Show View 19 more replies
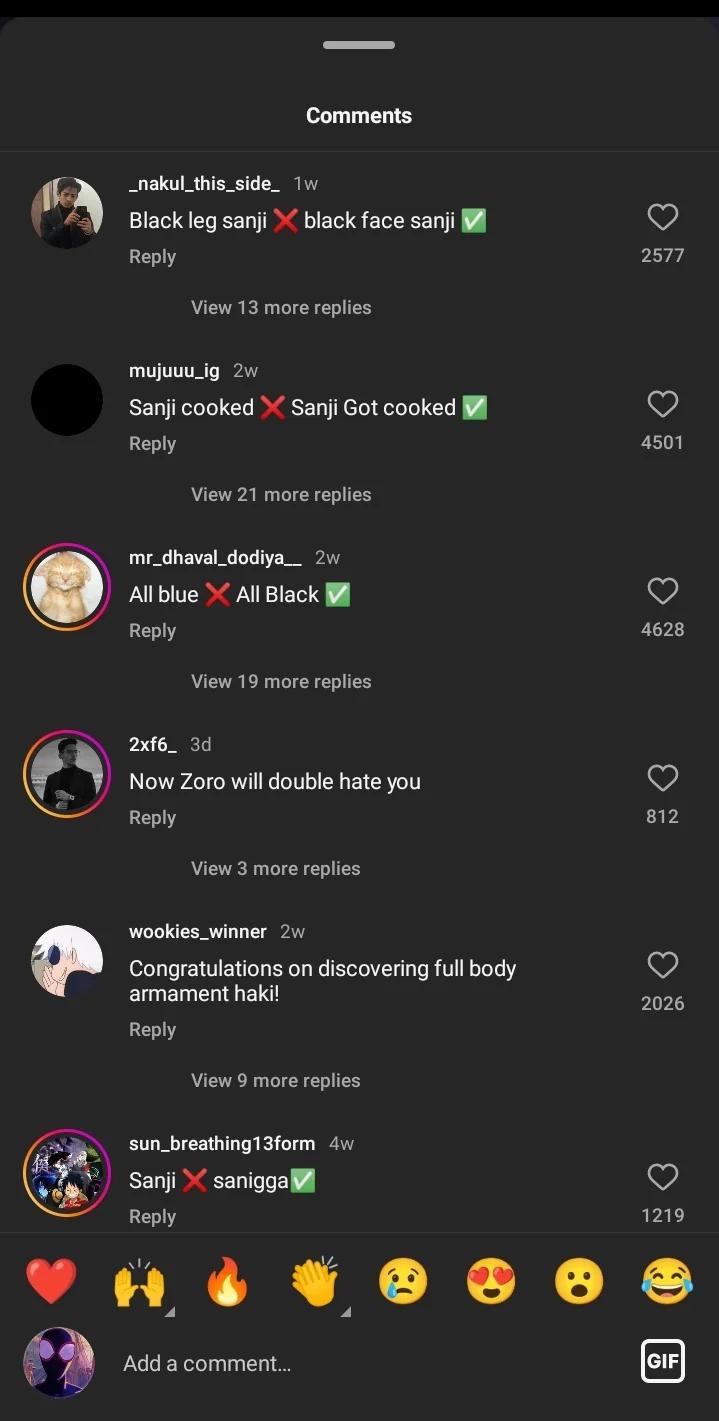 point(281,682)
